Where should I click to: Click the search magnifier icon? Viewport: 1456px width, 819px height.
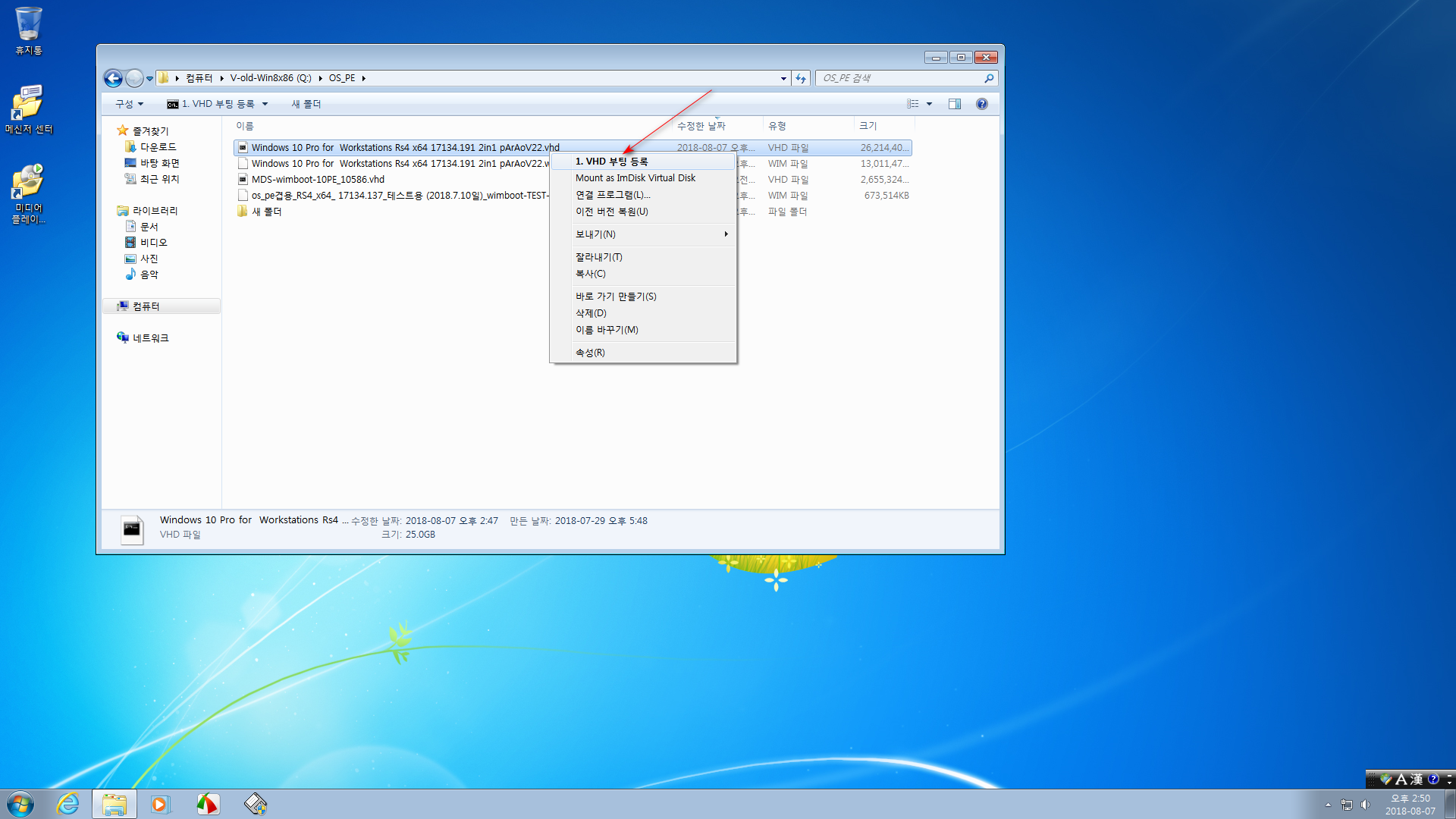pos(989,78)
